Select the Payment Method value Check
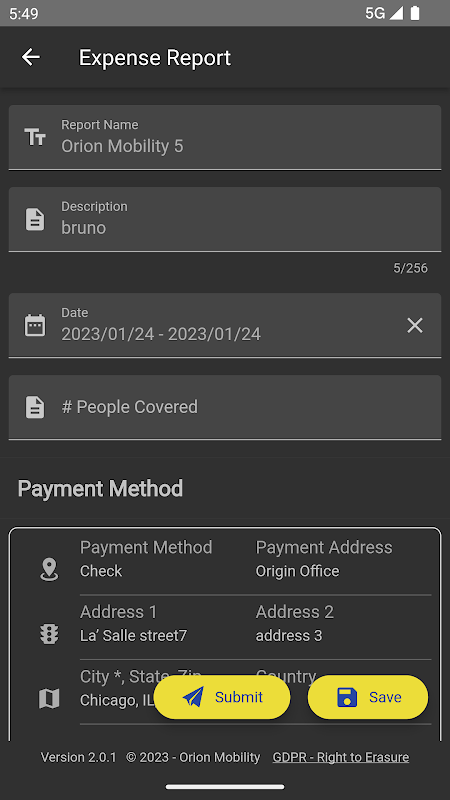Viewport: 450px width, 800px height. point(101,571)
